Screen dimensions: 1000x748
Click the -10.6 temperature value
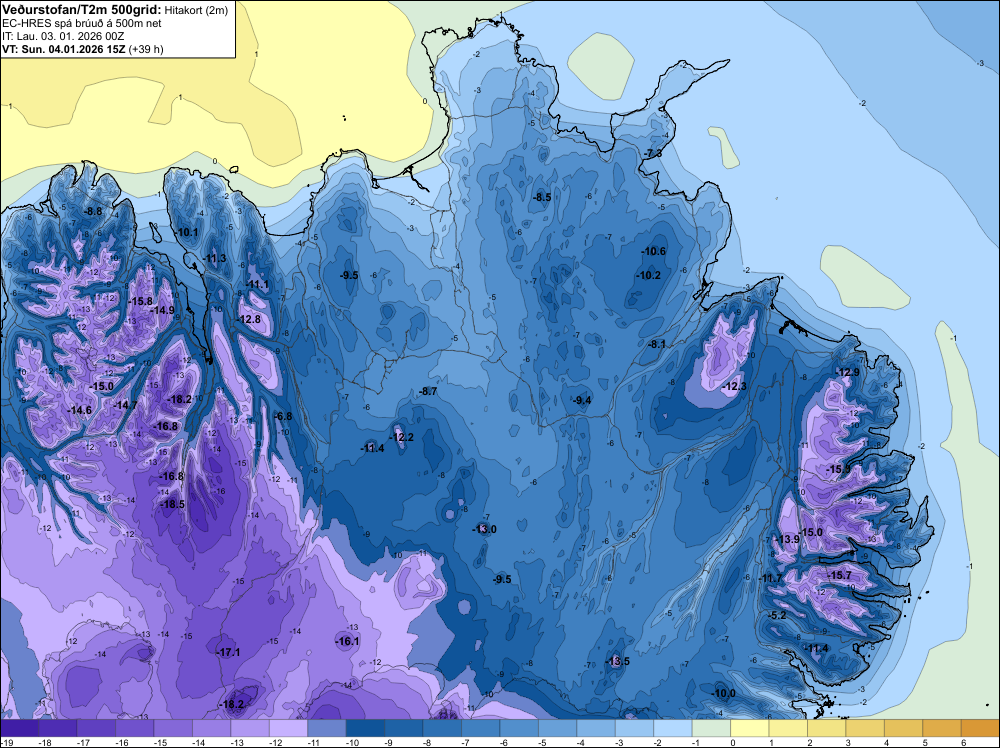[x=654, y=251]
